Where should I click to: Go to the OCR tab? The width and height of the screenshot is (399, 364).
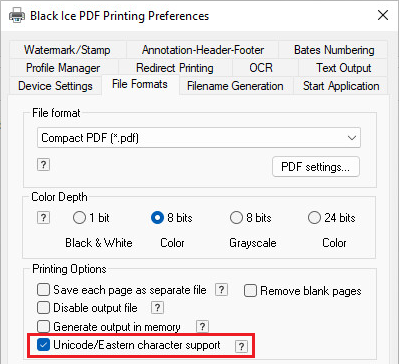click(261, 68)
